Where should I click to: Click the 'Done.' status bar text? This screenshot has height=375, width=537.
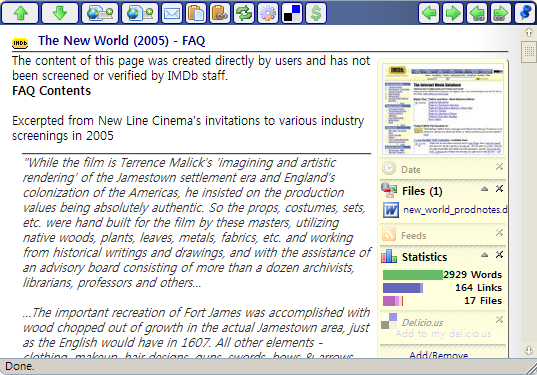(20, 366)
